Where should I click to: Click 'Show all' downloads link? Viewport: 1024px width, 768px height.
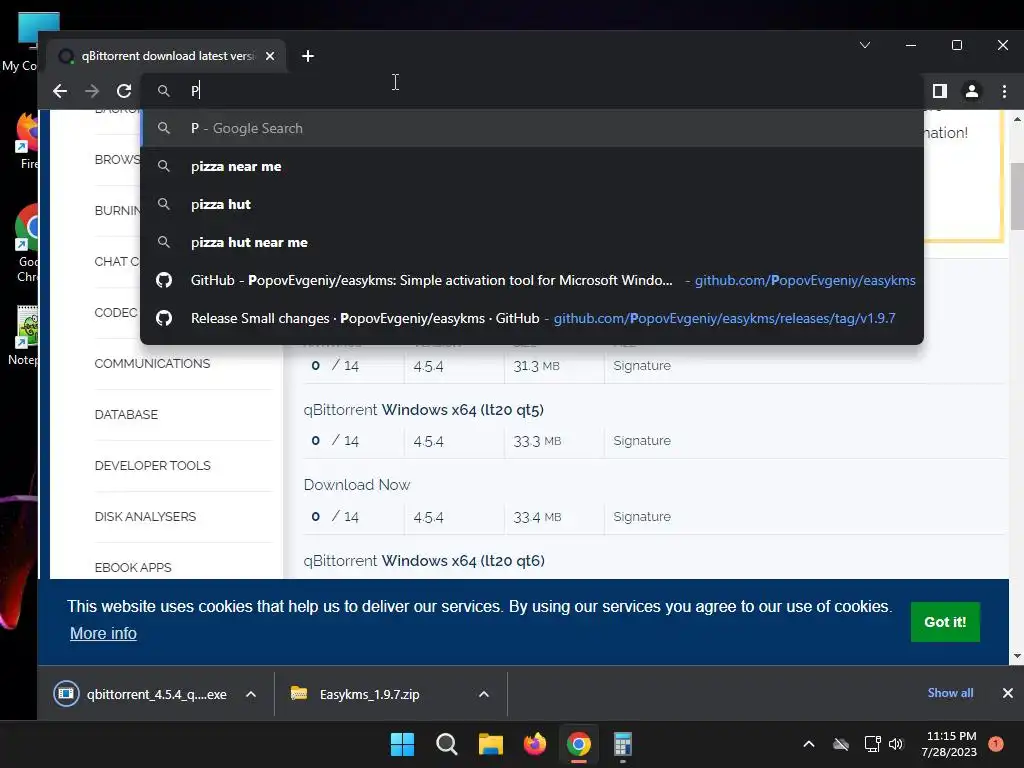(x=950, y=693)
